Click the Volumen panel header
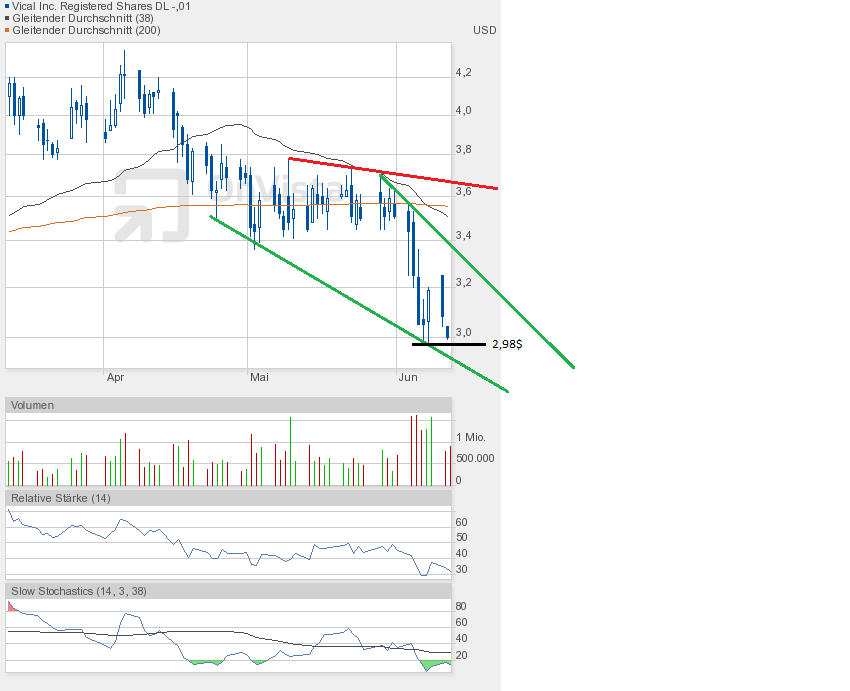The height and width of the screenshot is (691, 850). (33, 405)
